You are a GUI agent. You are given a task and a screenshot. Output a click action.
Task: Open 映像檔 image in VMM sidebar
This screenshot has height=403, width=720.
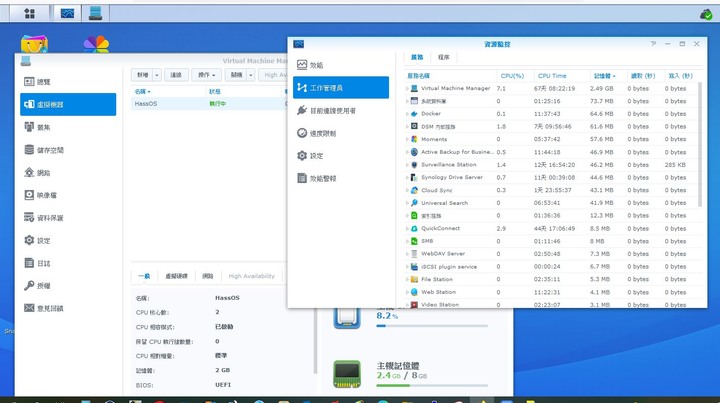(x=68, y=195)
